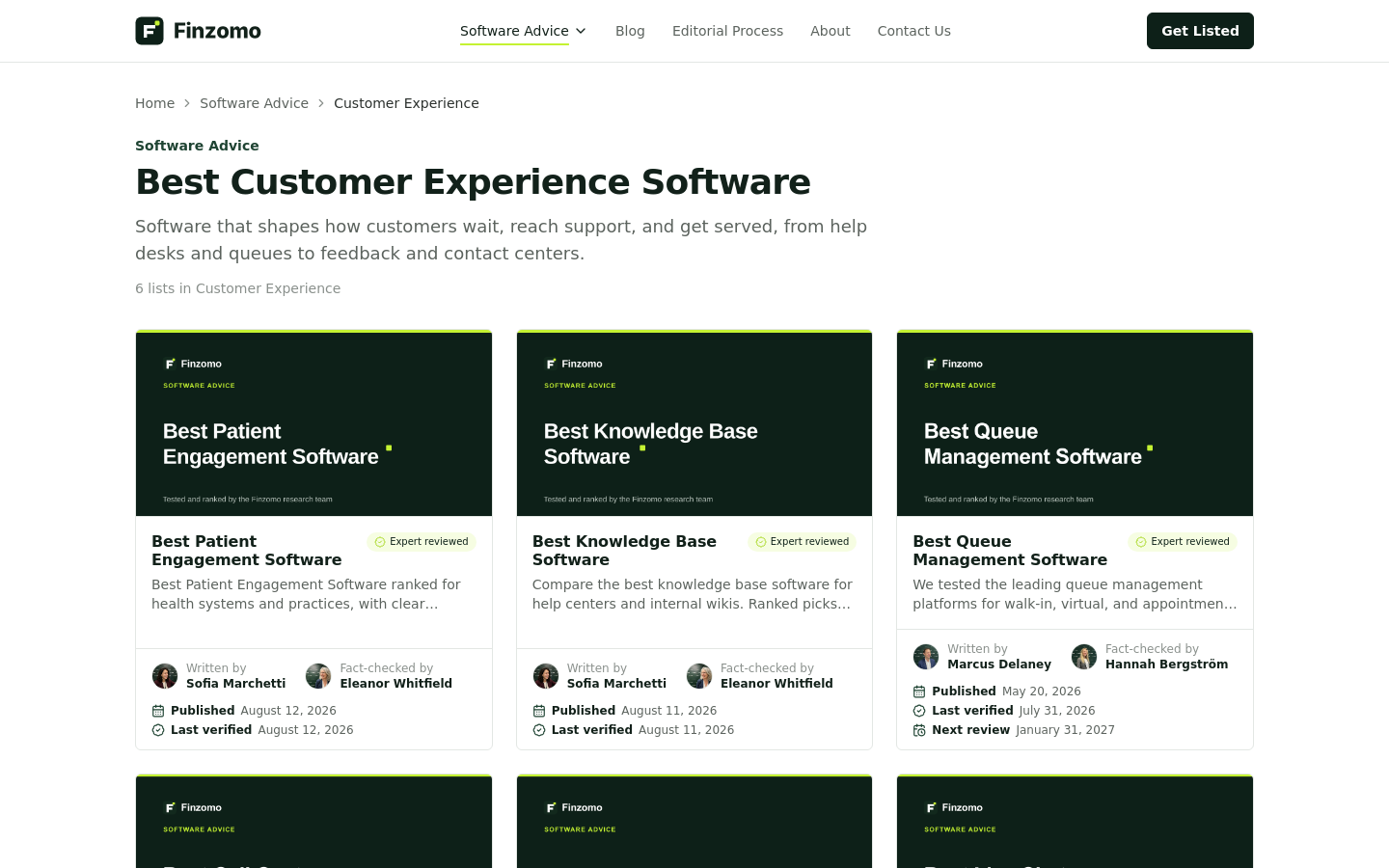1389x868 pixels.
Task: Click Next review January 31, 2027 text
Action: pos(1023,730)
